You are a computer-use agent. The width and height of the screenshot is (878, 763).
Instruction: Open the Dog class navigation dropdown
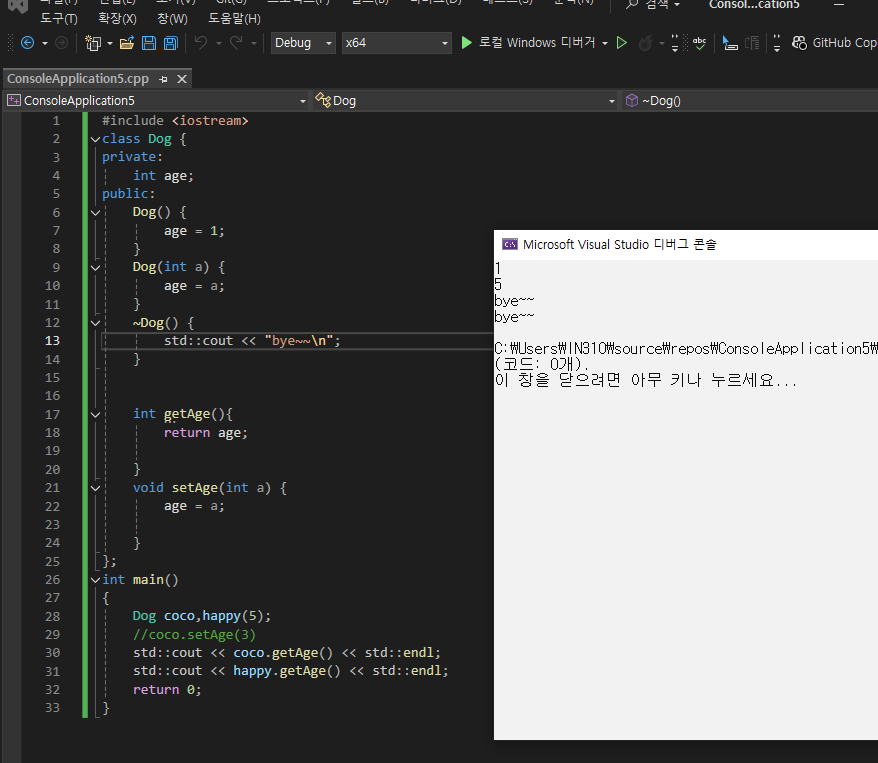[x=465, y=101]
